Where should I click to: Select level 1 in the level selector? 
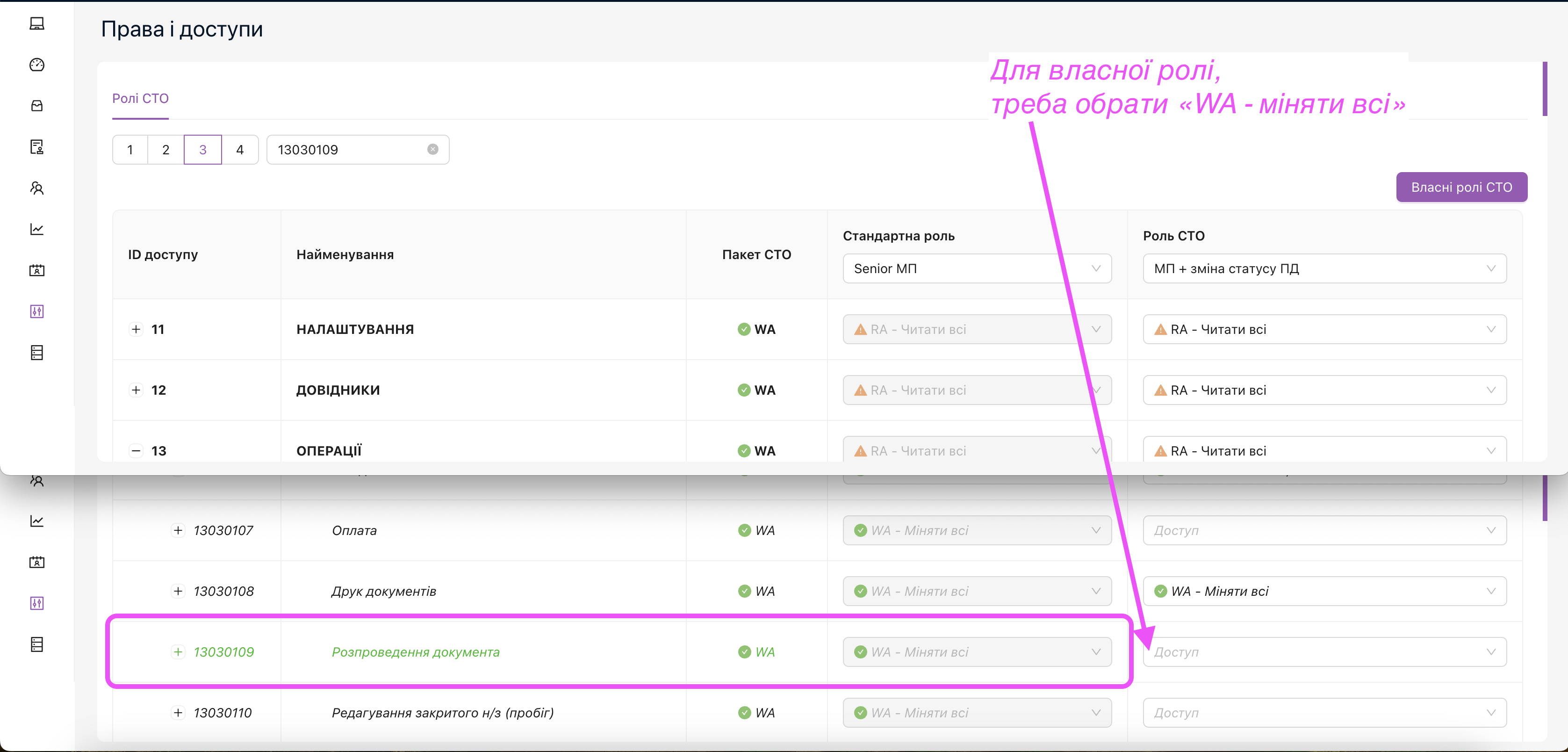(129, 150)
